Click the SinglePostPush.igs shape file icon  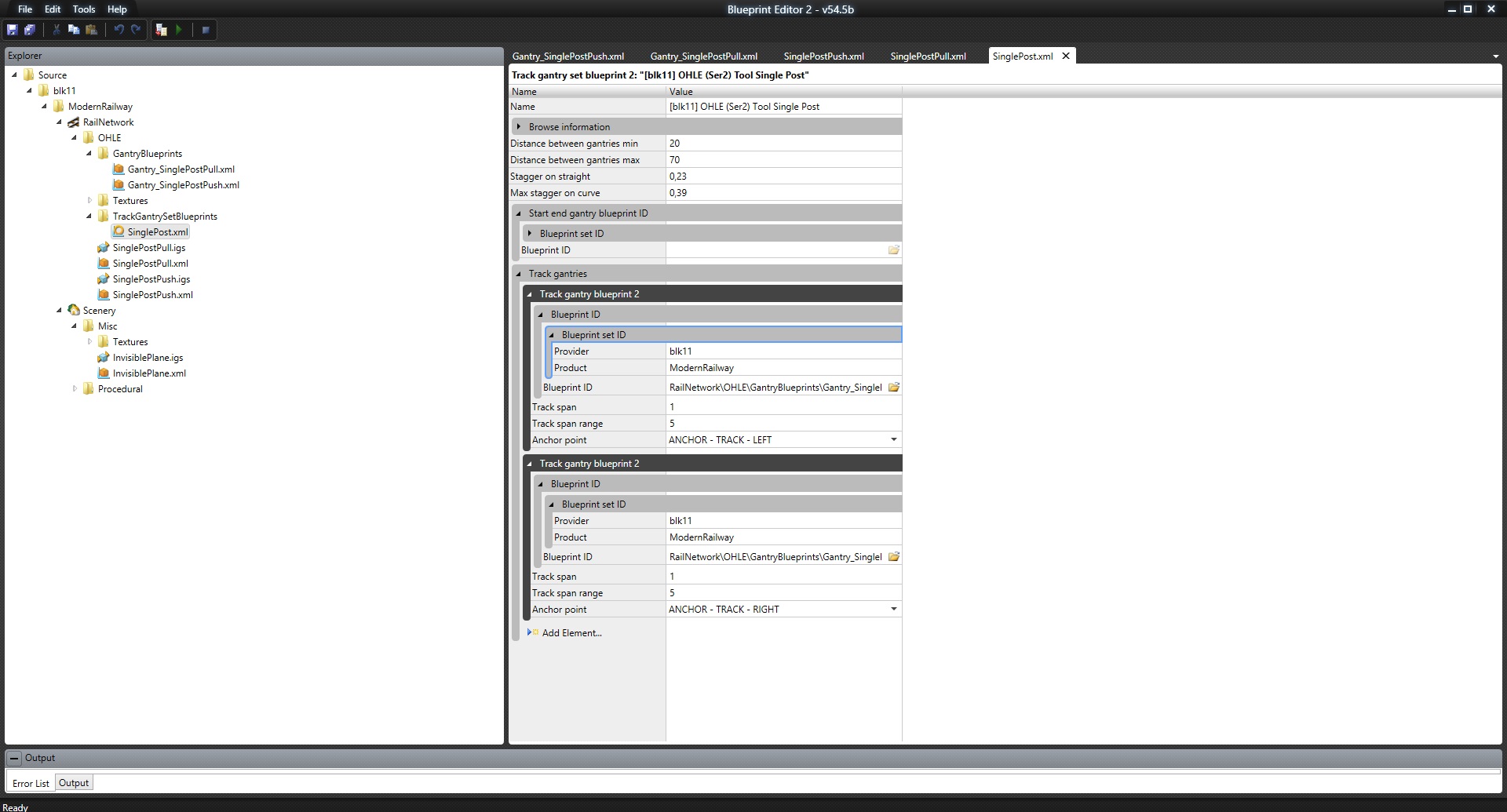click(104, 279)
